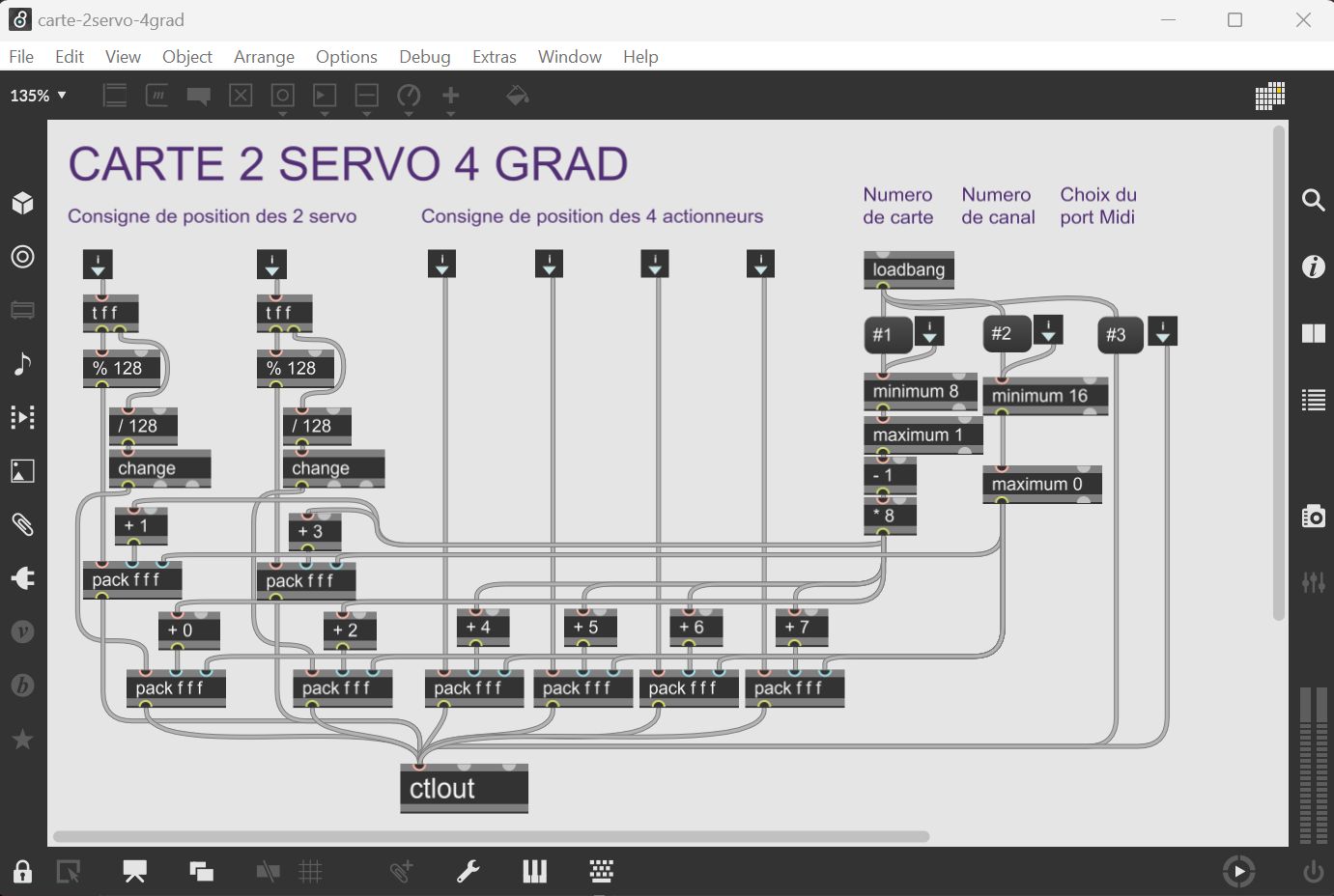Select the + 7 object

tap(803, 628)
